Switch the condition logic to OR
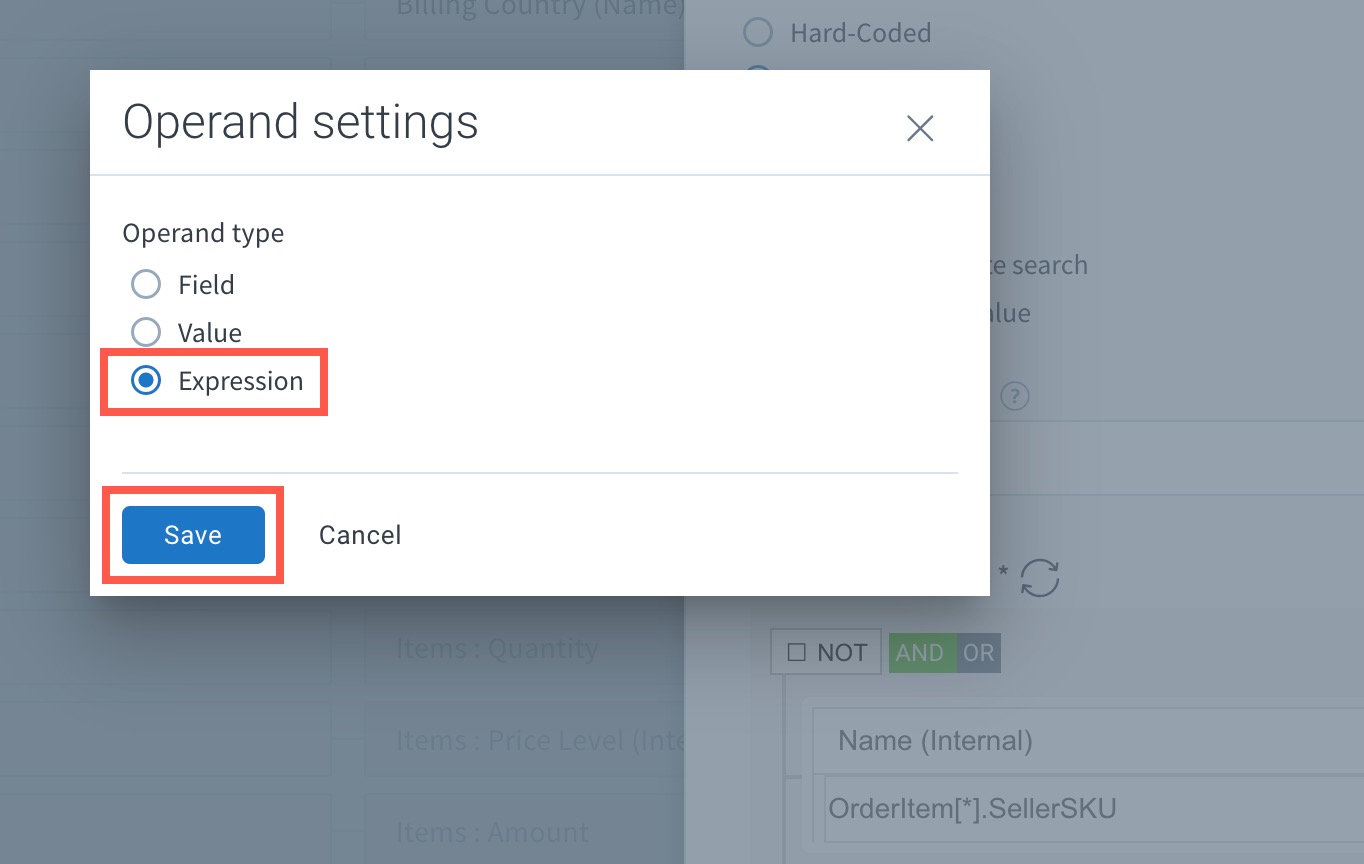 click(x=979, y=652)
